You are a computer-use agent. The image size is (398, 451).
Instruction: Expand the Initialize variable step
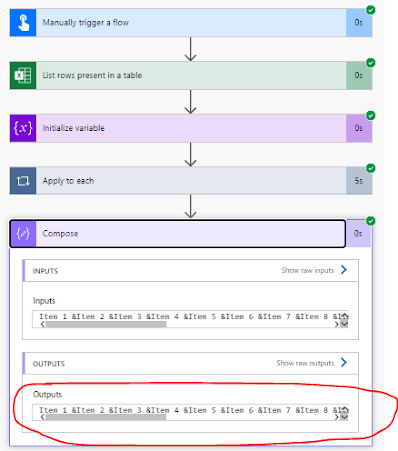[x=191, y=128]
